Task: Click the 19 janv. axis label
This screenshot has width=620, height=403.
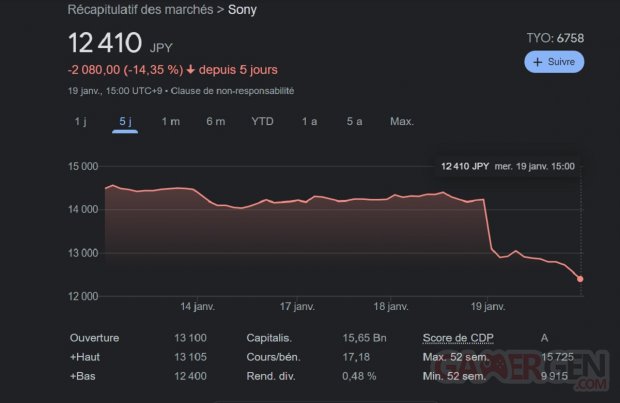Action: tap(487, 306)
